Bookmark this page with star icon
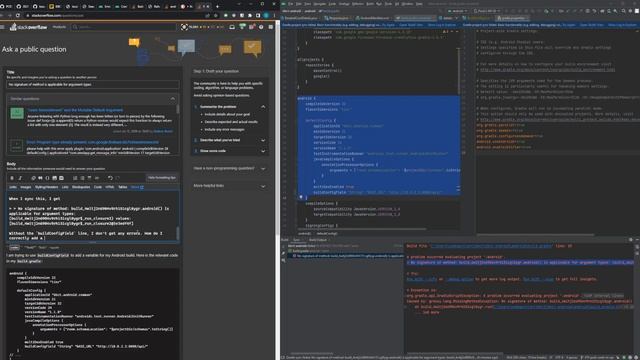640x360 pixels. tap(216, 15)
